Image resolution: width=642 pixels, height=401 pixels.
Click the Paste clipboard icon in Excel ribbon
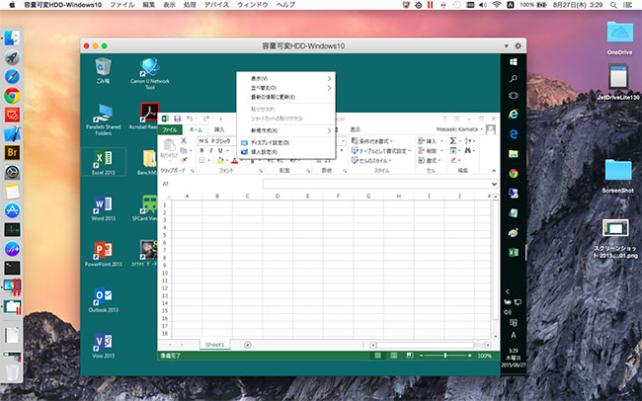click(169, 145)
